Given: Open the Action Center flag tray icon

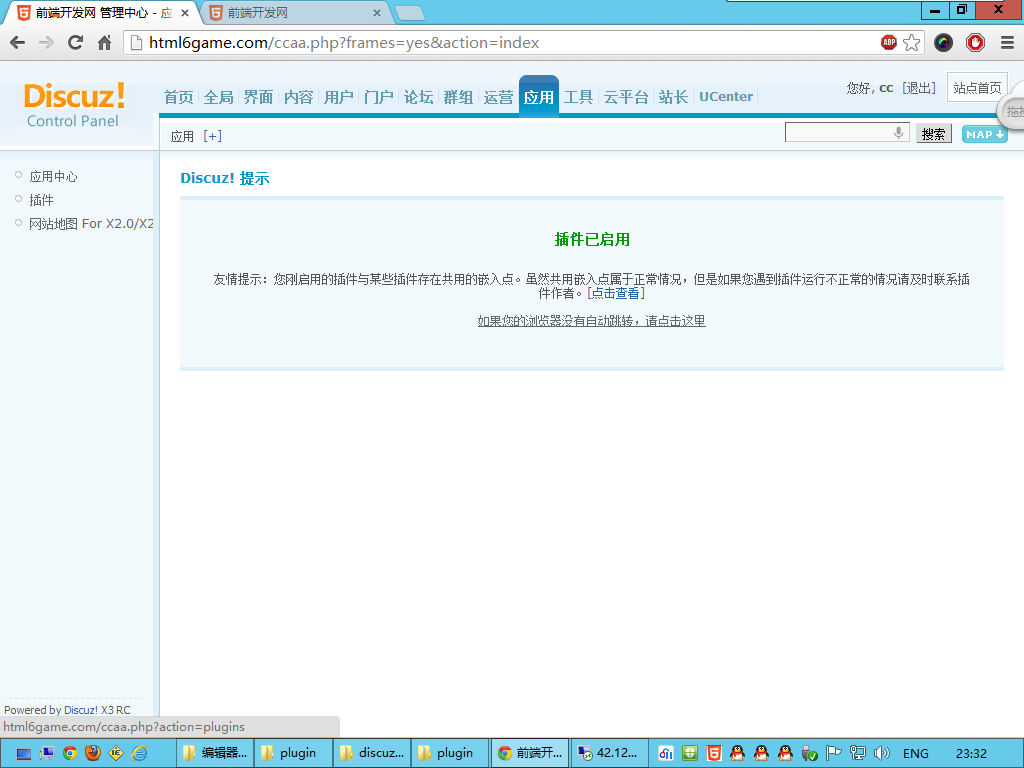Looking at the screenshot, I should (834, 754).
